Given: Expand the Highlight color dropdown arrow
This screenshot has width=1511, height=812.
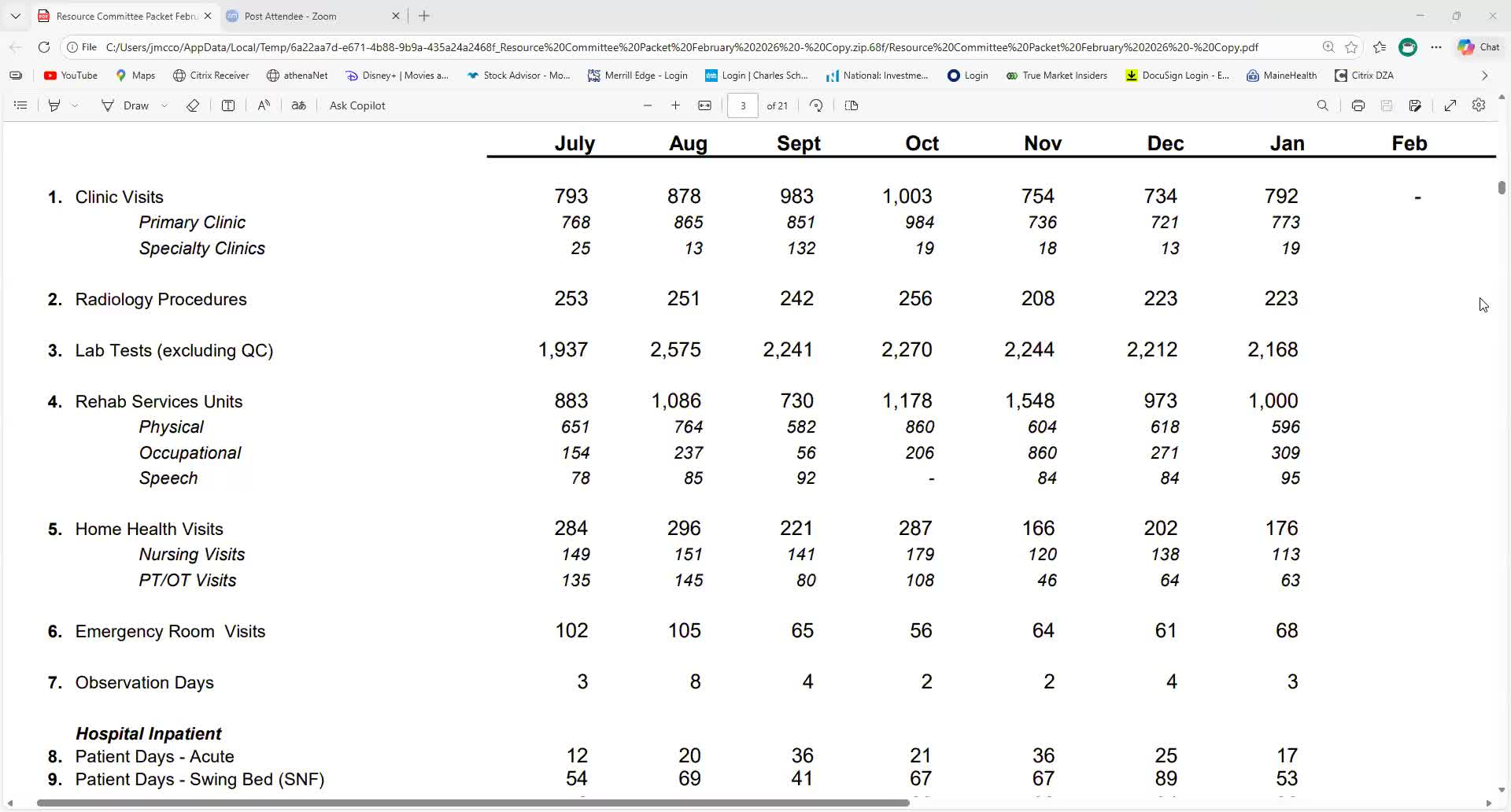Looking at the screenshot, I should [75, 105].
